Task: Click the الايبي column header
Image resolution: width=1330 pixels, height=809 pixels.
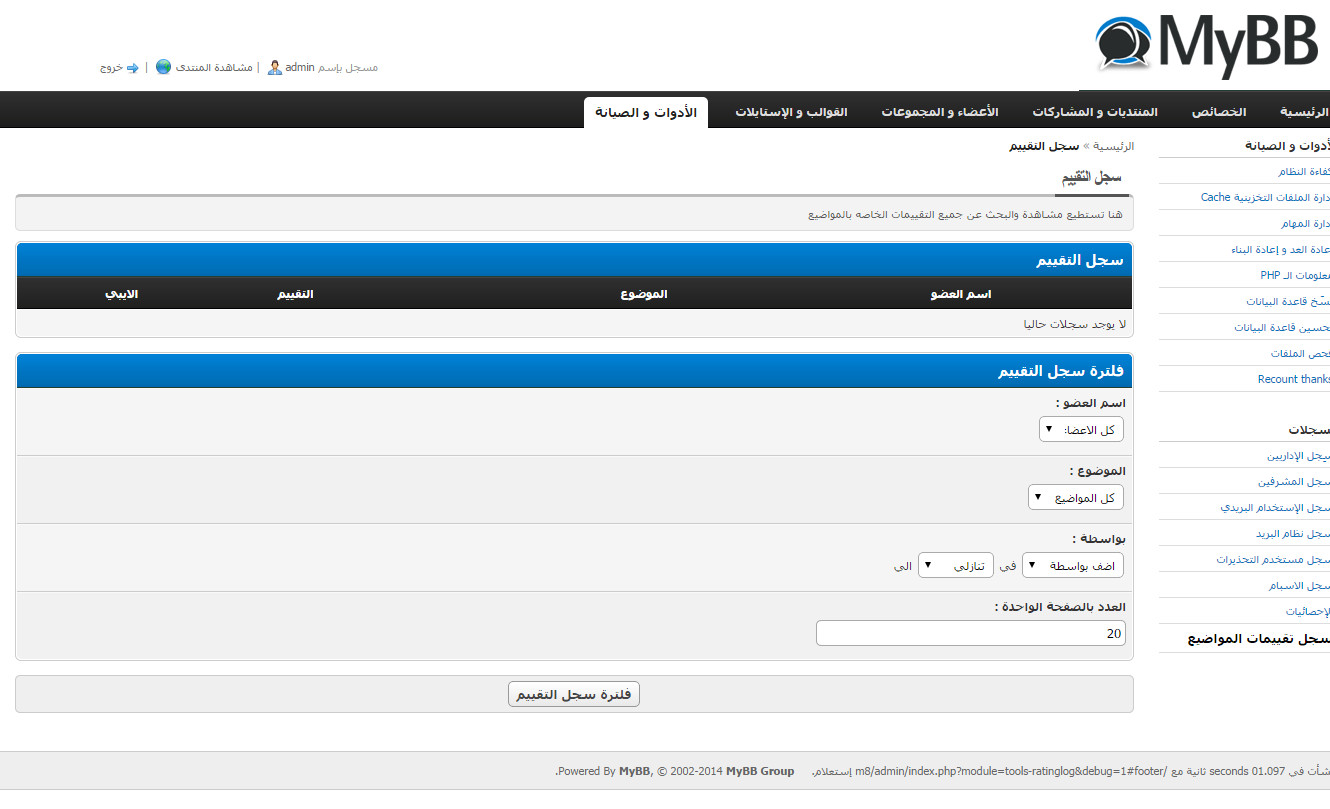Action: pos(122,294)
